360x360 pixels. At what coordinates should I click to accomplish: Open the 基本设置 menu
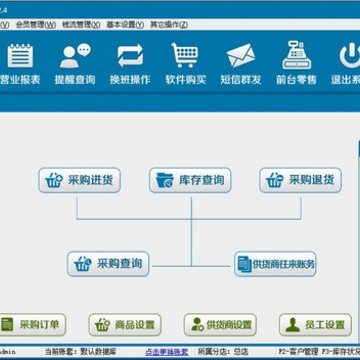(125, 25)
